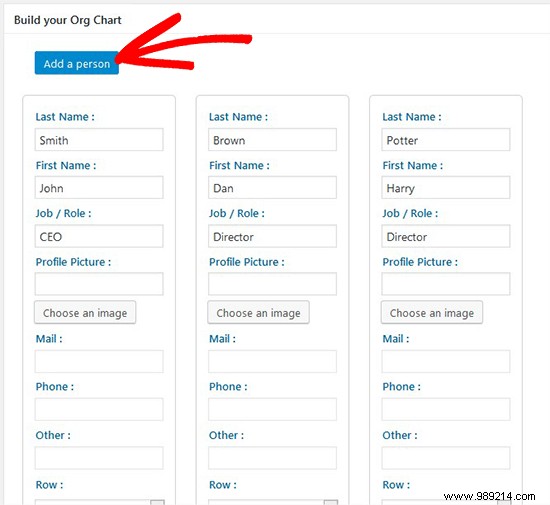This screenshot has height=505, width=550.
Task: Choose an image for Harry Potter
Action: (x=432, y=312)
